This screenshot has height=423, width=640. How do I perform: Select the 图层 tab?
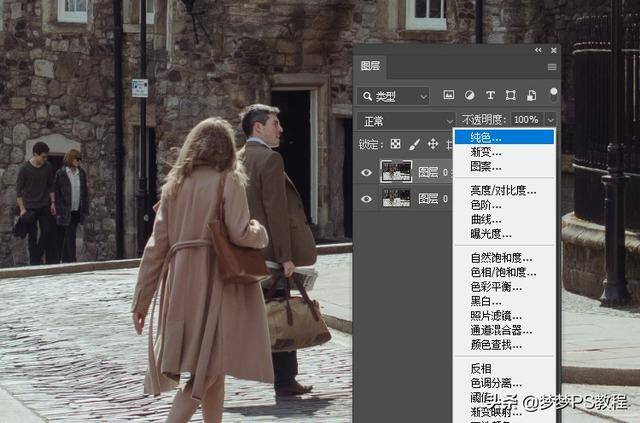pos(370,66)
